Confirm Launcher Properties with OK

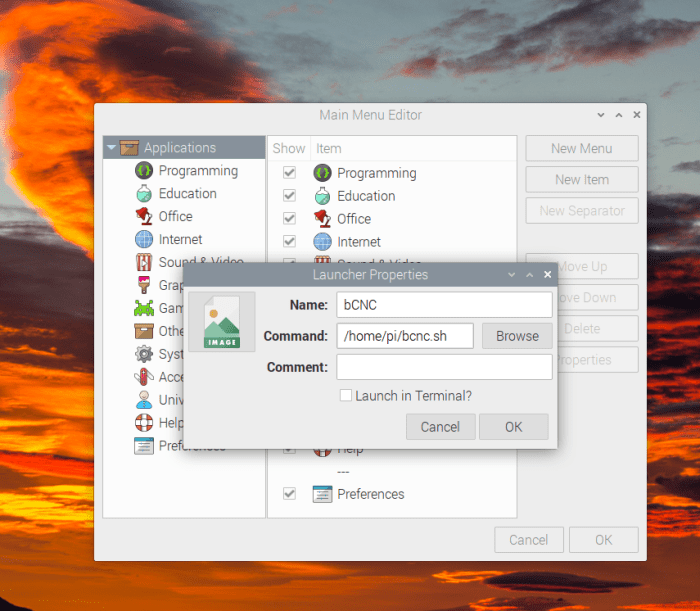(x=513, y=427)
